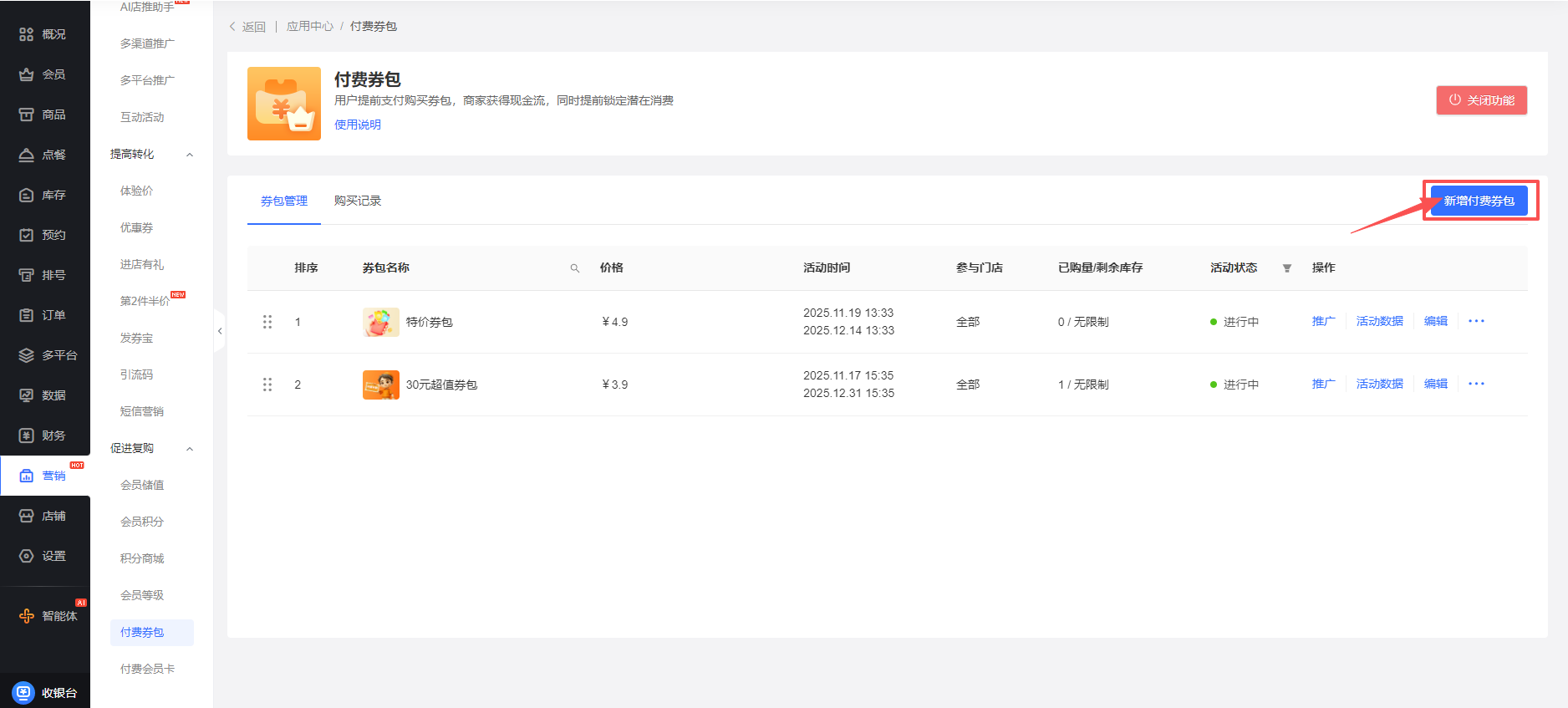Open the 点餐 ordering icon in sidebar
This screenshot has height=708, width=1568.
(27, 155)
